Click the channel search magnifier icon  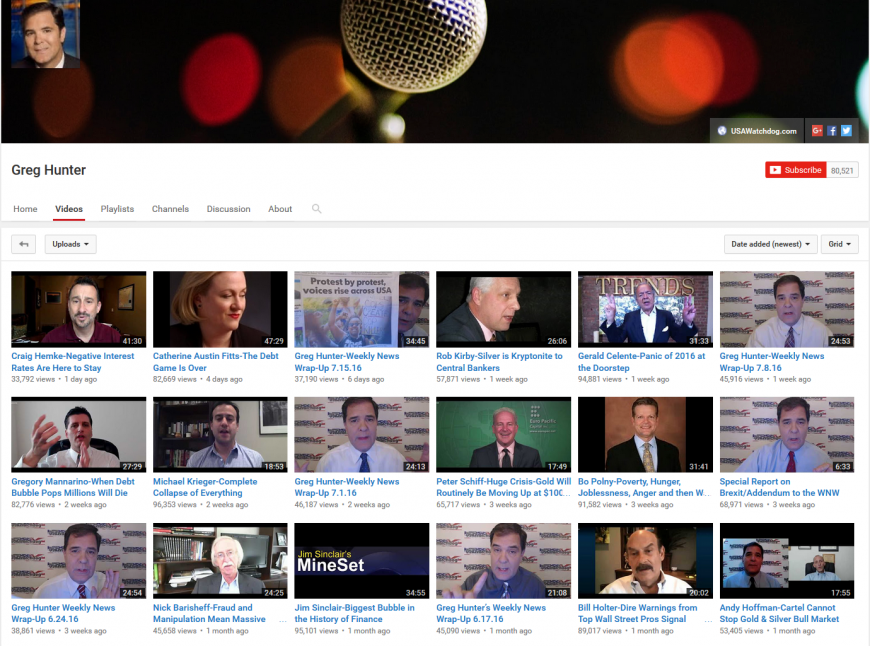316,209
